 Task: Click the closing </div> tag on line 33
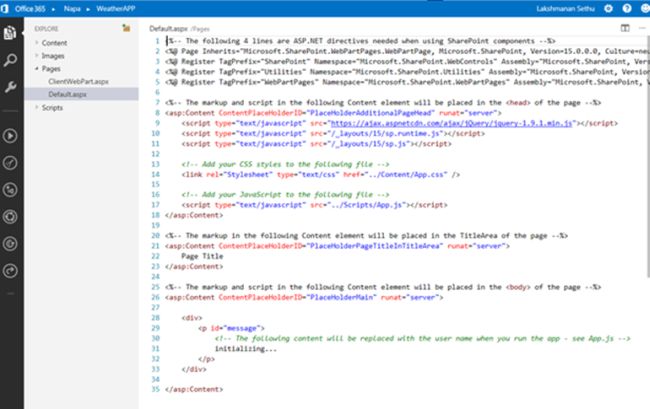point(194,369)
